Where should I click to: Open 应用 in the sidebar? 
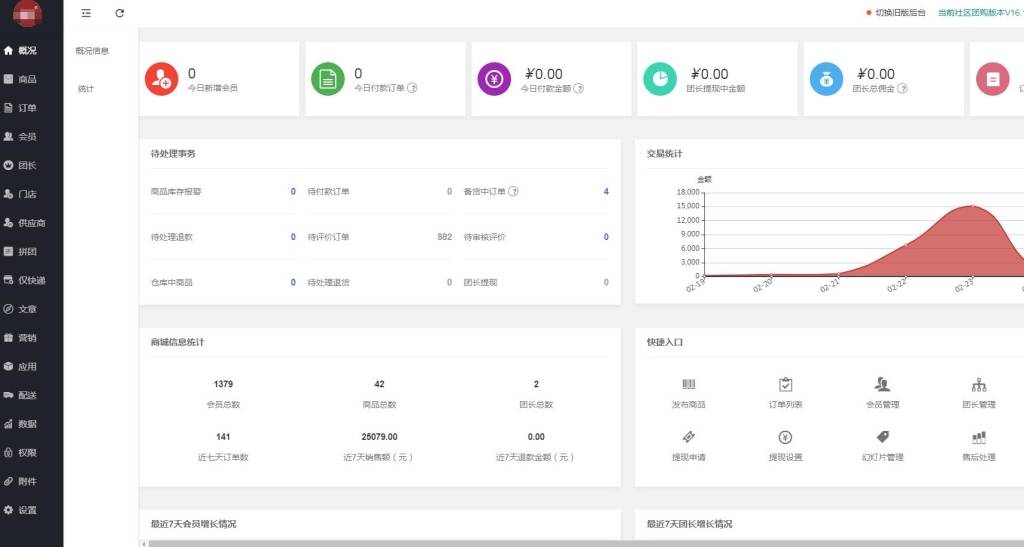point(27,366)
